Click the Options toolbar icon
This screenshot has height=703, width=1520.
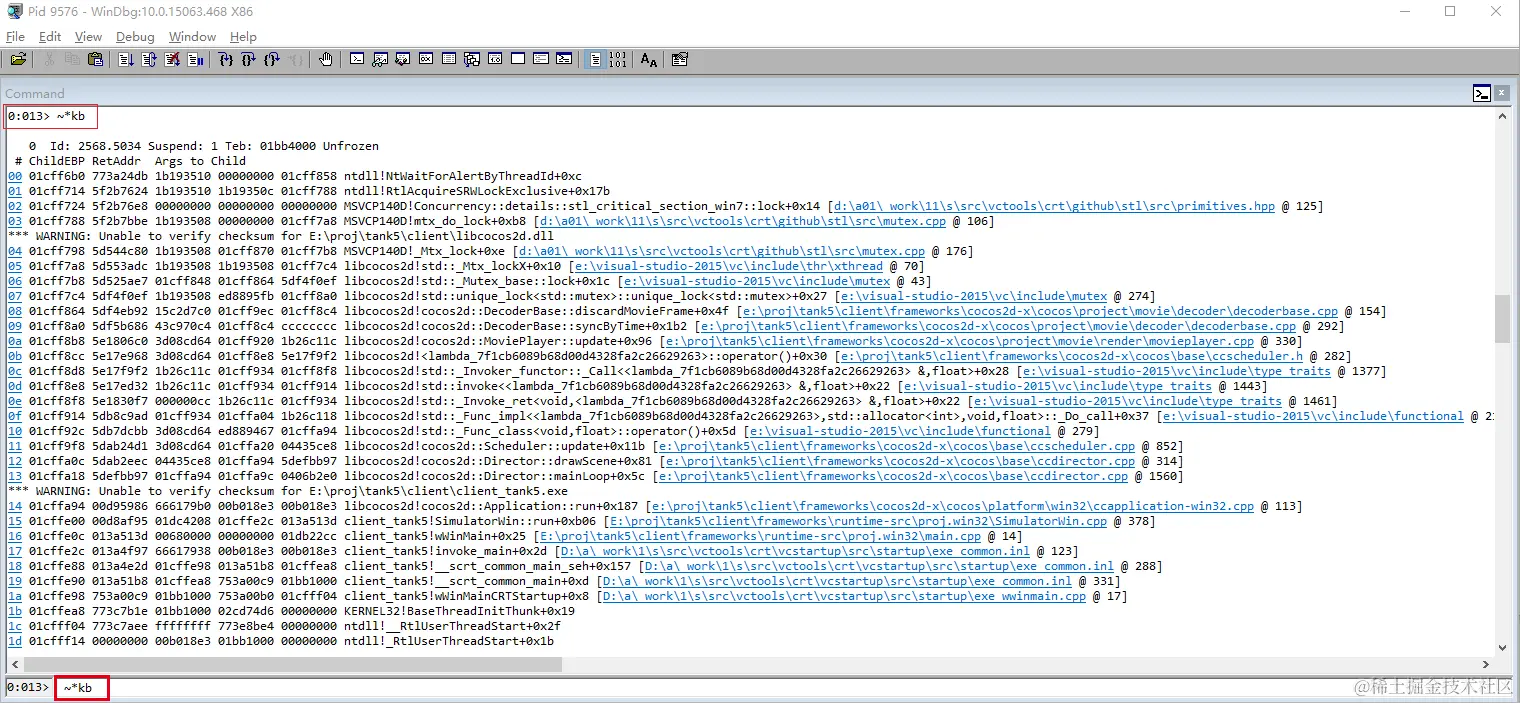(x=679, y=59)
